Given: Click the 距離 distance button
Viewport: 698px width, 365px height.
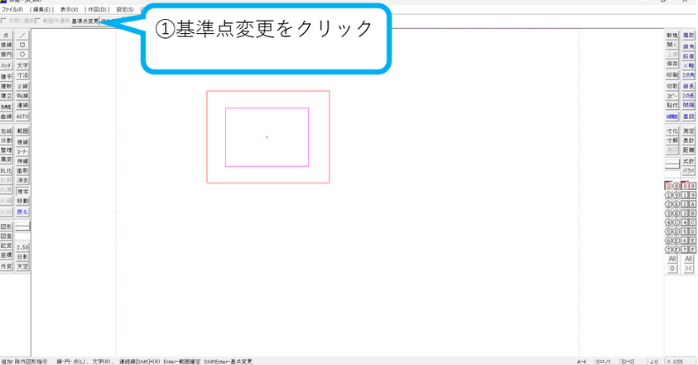Looking at the screenshot, I should (689, 150).
